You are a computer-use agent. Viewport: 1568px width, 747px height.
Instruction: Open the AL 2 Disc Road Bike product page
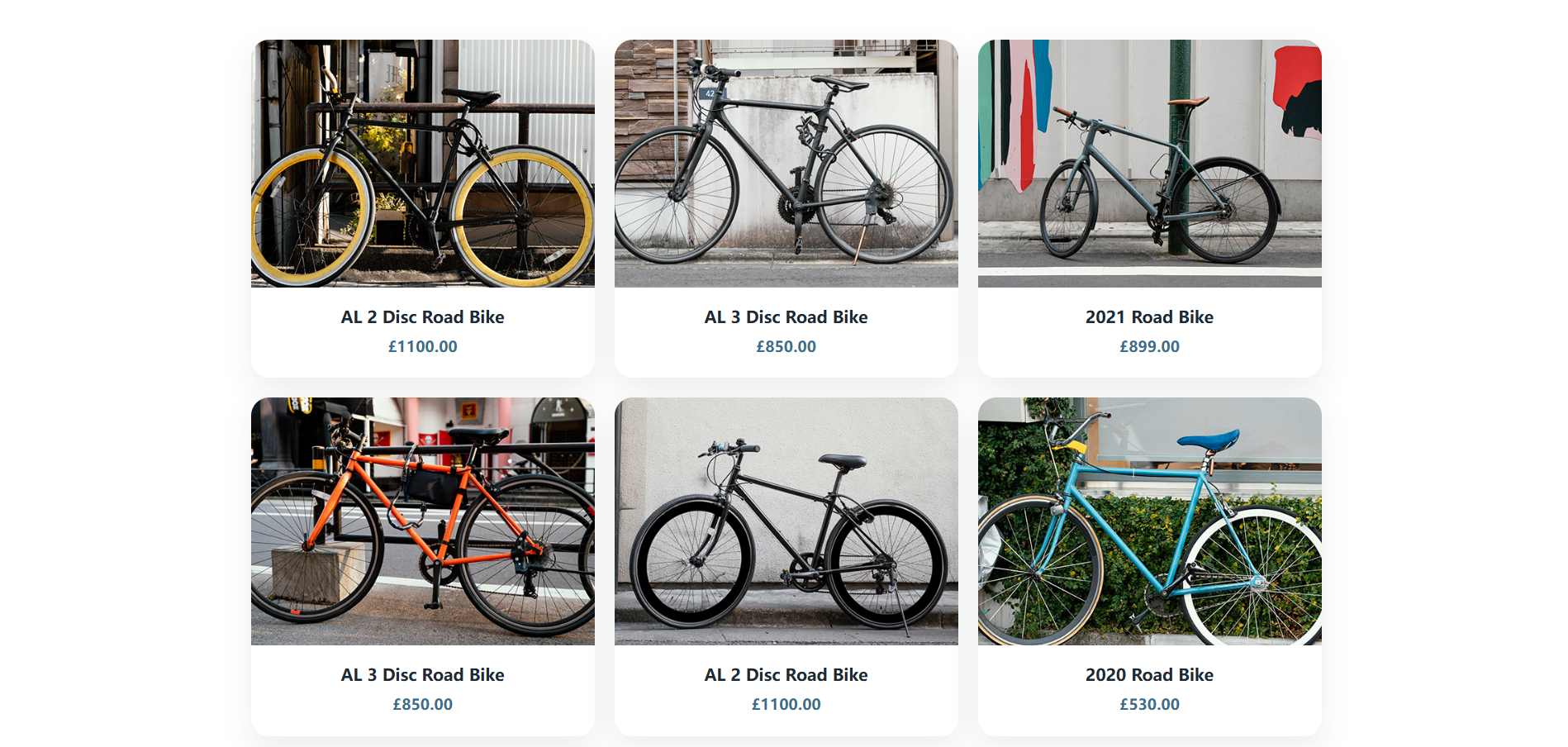point(422,316)
